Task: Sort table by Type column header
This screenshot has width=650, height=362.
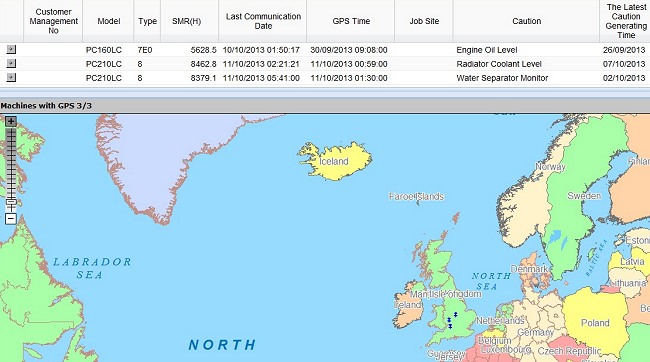Action: tap(147, 21)
